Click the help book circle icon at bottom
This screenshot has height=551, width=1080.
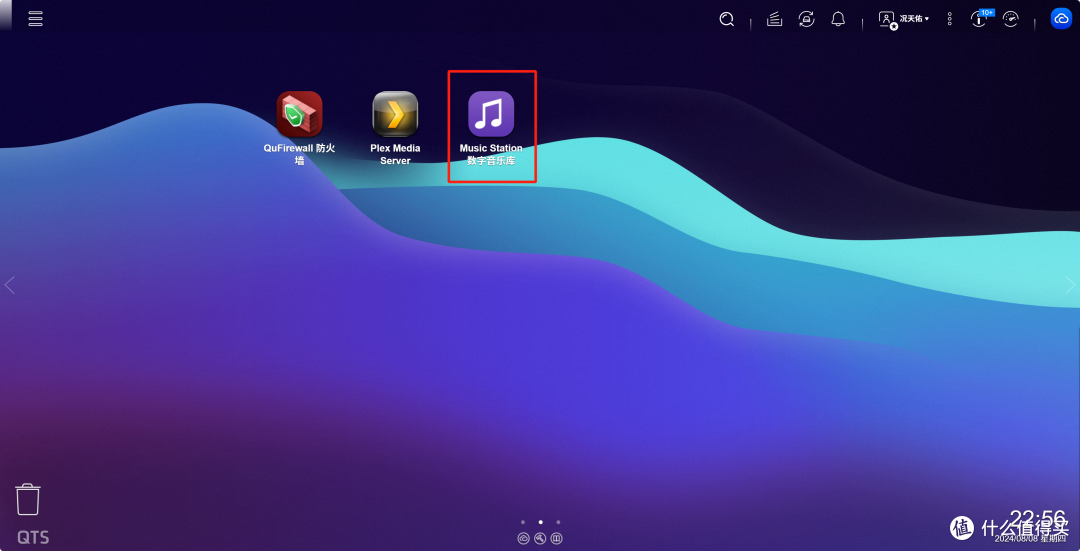pos(557,539)
